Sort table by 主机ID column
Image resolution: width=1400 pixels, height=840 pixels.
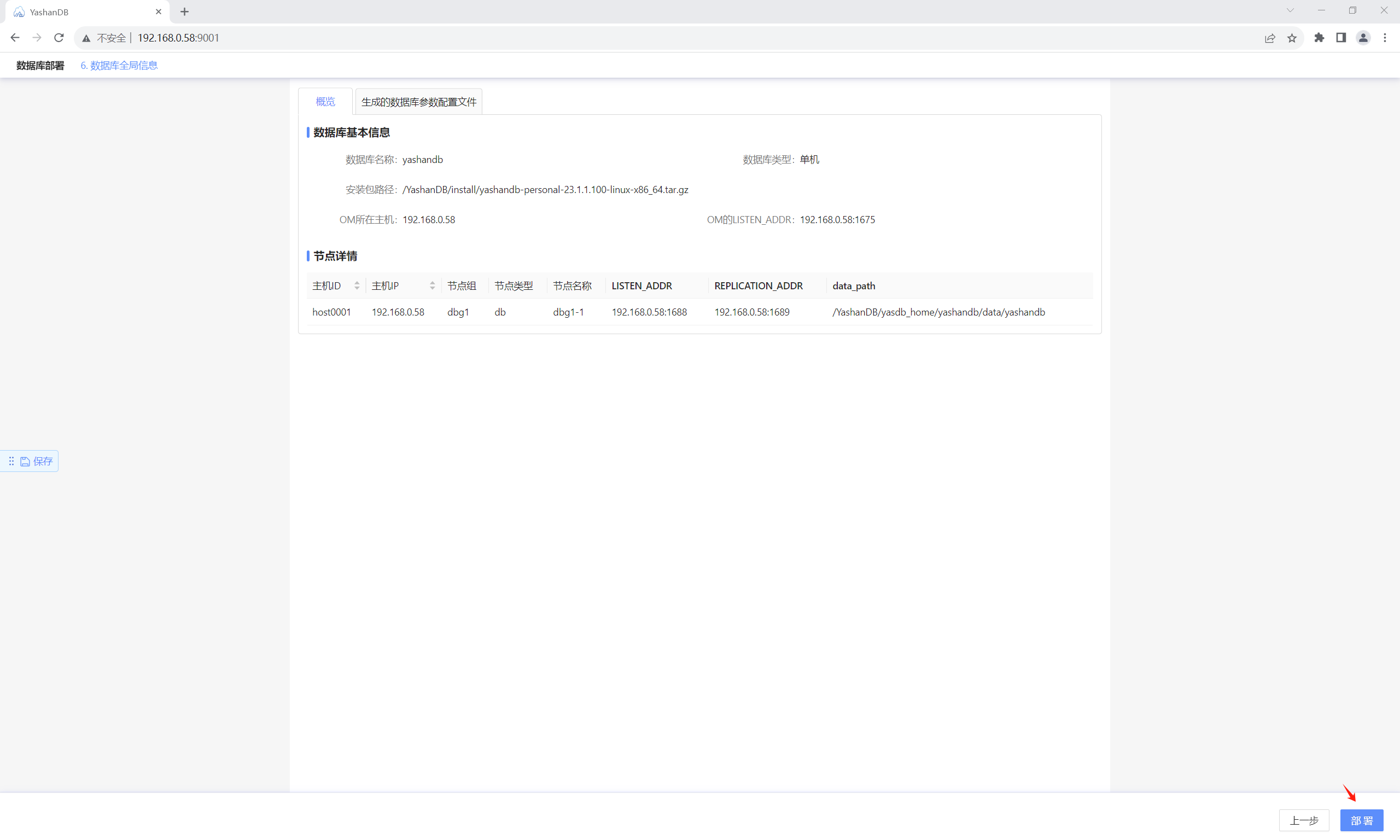pos(357,286)
